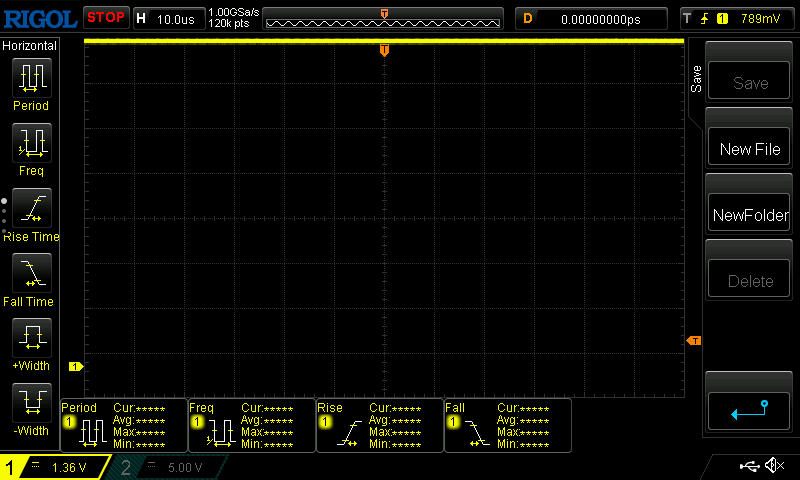Choose the Rise Time measurement

pos(31,213)
